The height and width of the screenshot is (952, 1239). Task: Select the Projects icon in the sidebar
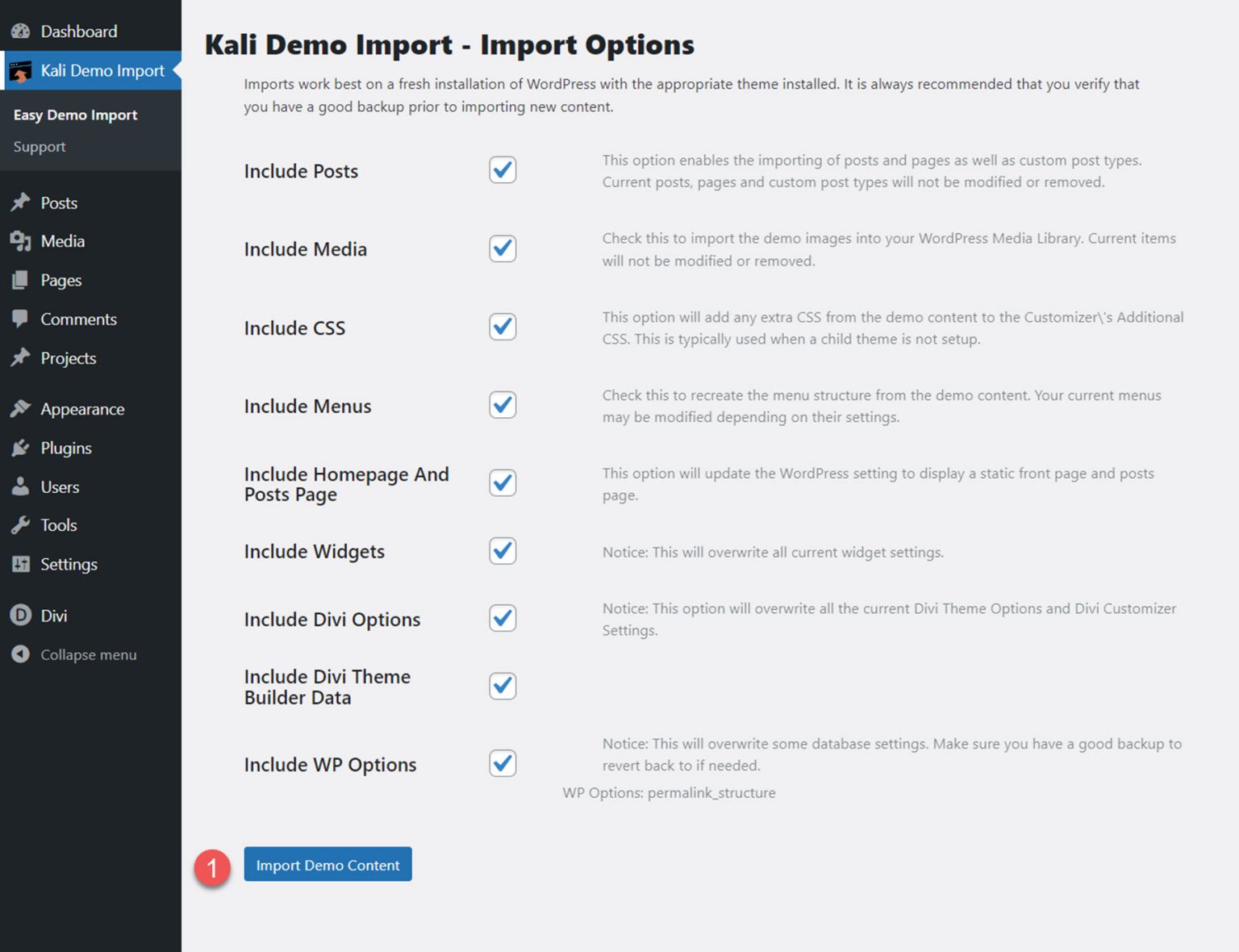tap(19, 358)
